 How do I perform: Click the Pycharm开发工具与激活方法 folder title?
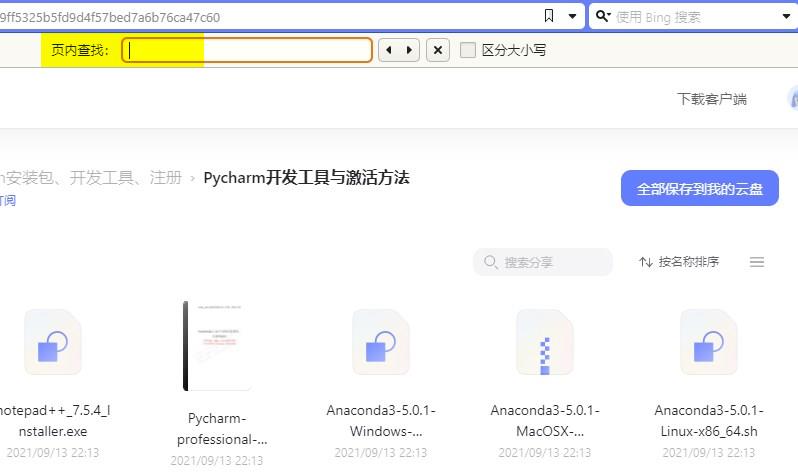coord(306,178)
